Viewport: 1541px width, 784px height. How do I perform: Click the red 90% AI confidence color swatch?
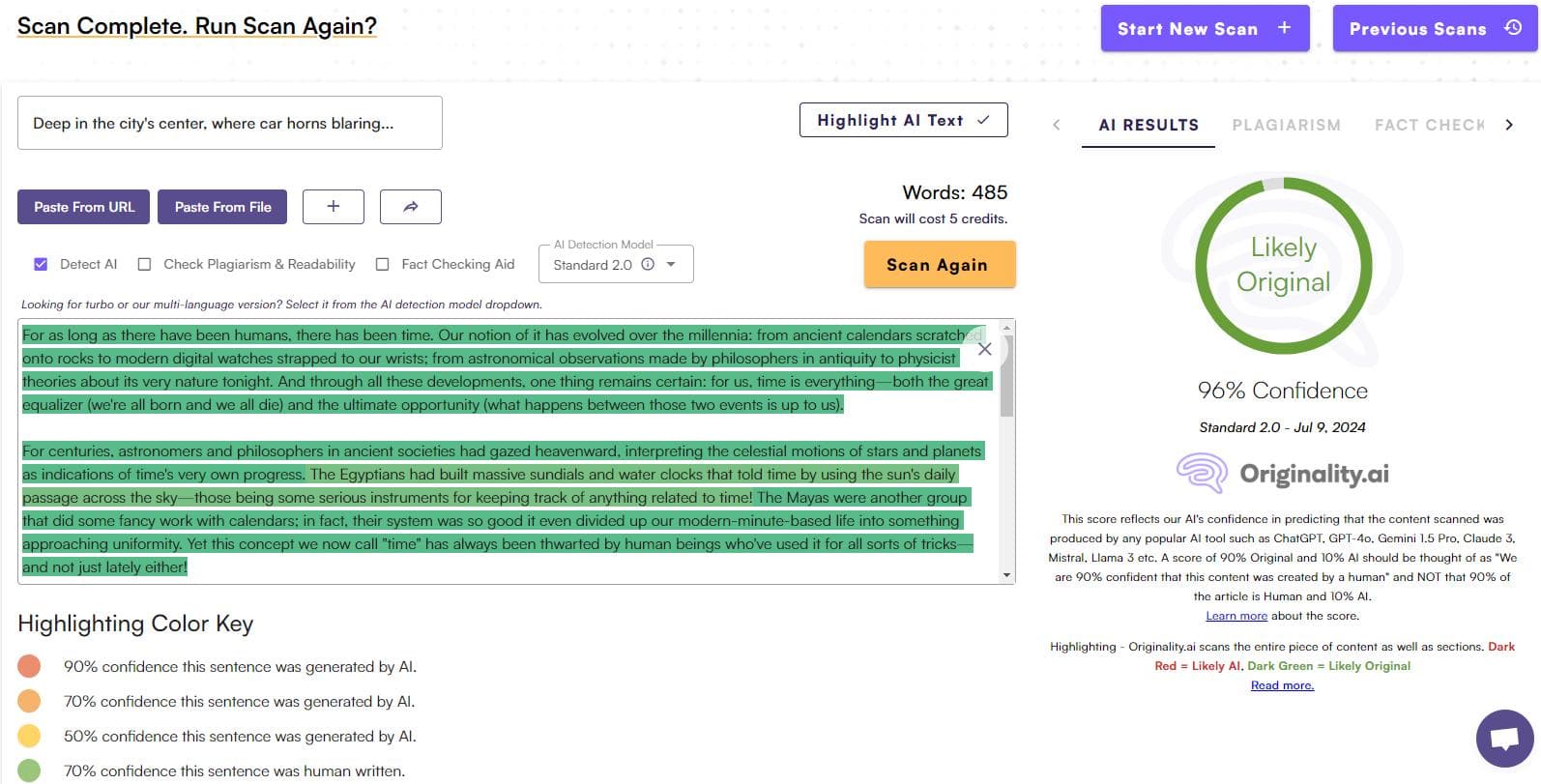[29, 666]
